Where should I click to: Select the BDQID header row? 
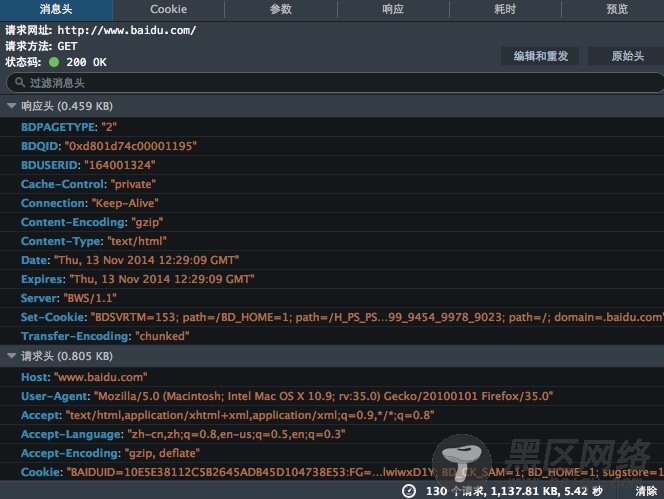332,146
